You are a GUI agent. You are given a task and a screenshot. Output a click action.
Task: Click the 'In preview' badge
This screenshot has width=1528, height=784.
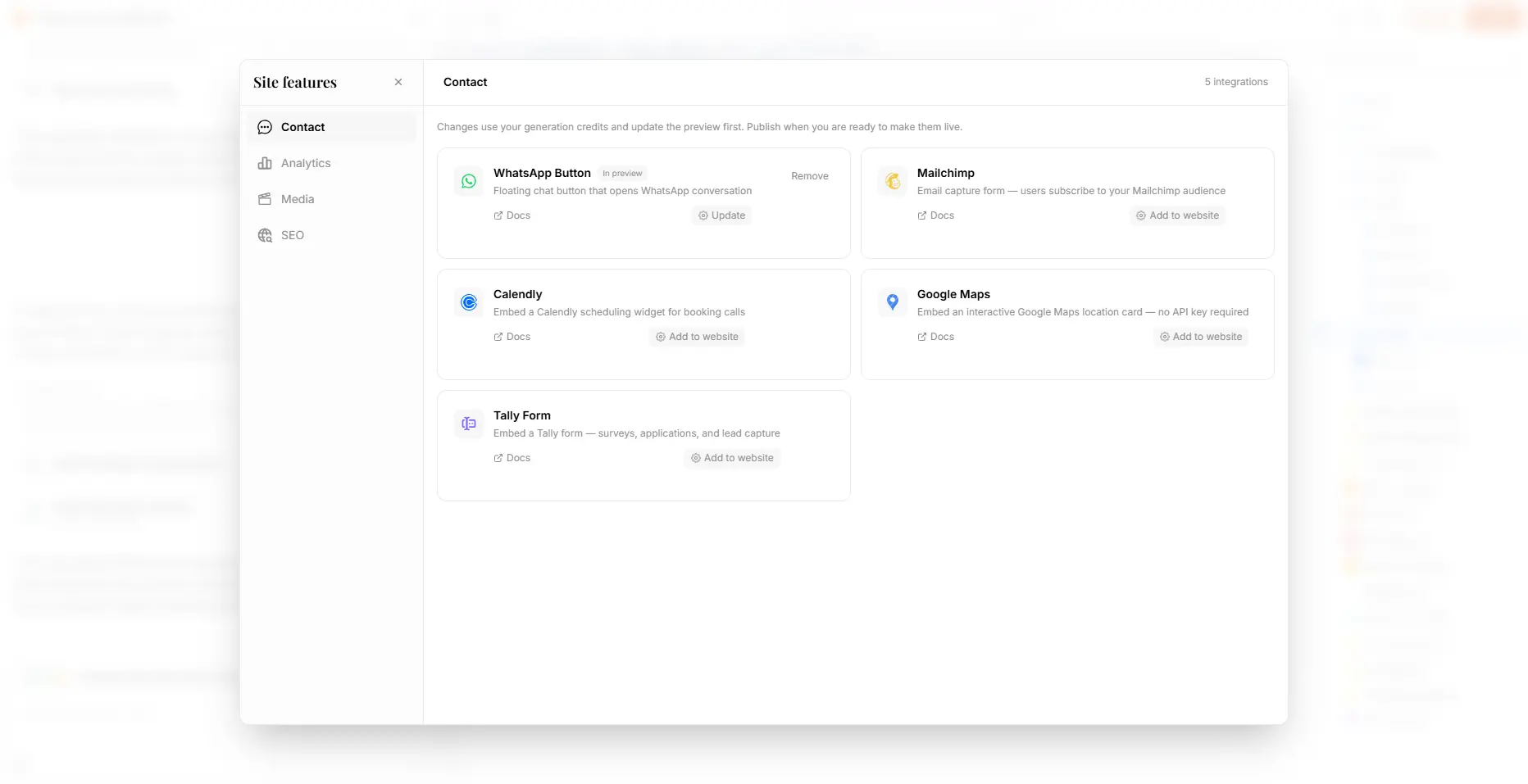pos(622,174)
